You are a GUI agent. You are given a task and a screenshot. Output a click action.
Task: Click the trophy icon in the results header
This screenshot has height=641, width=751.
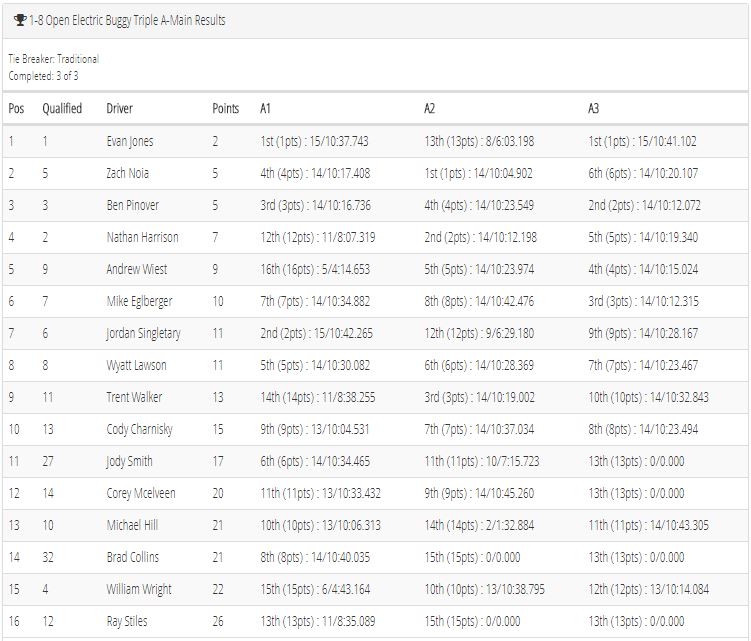coord(20,20)
